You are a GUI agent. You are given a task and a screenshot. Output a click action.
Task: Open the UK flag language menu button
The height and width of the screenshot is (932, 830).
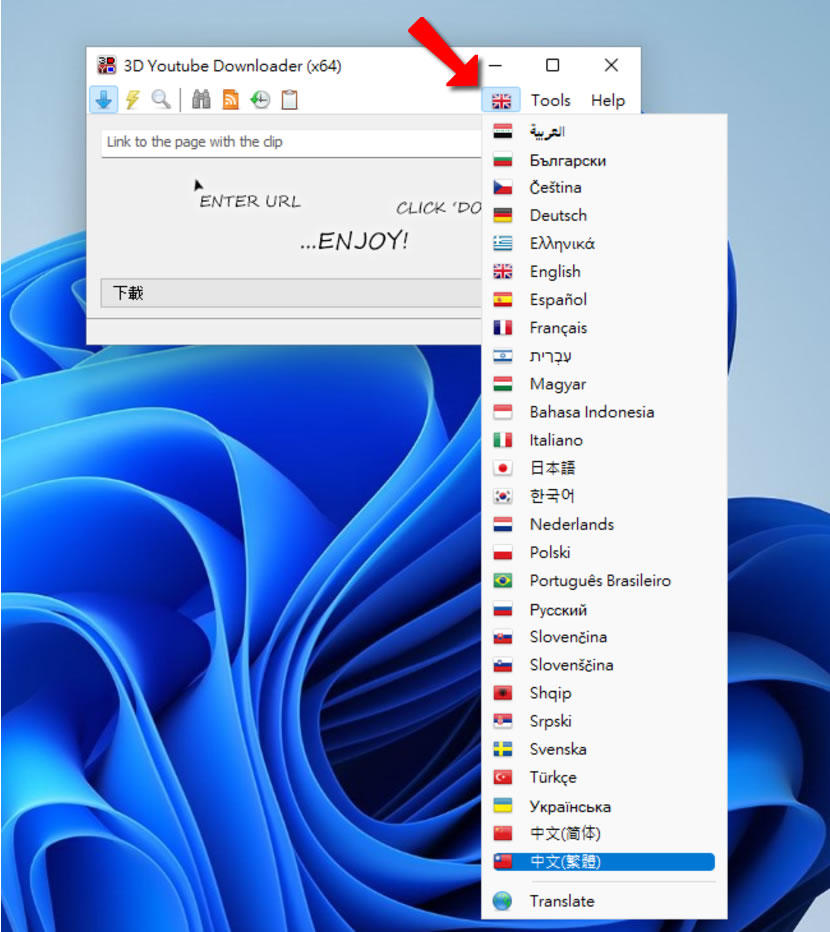501,100
